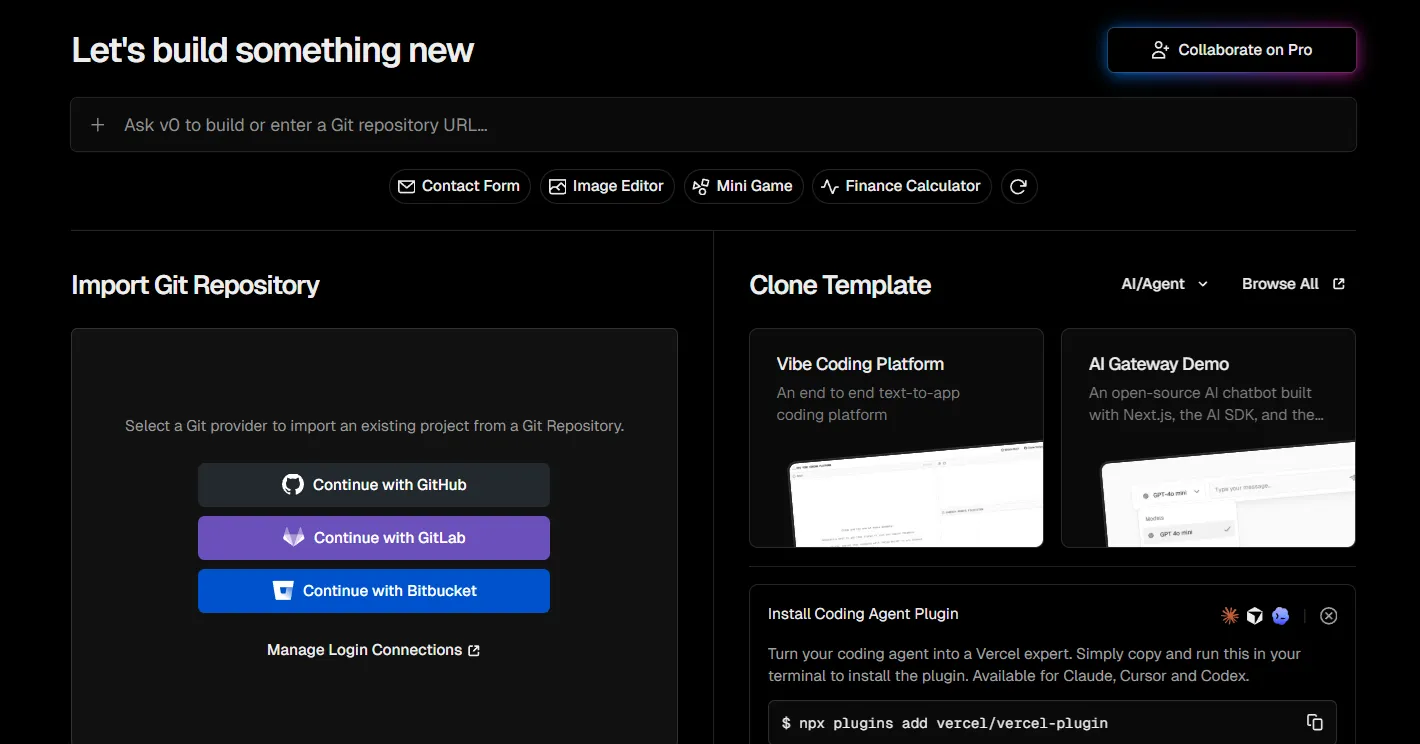Open the Vibe Coding Platform template card
Viewport: 1420px width, 744px height.
896,438
